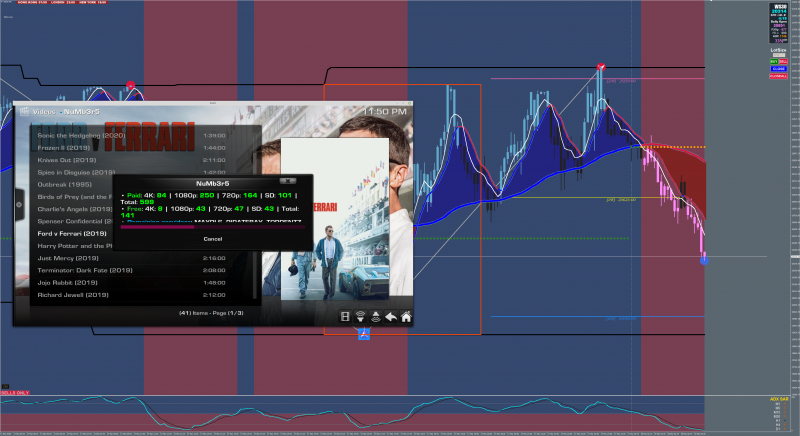Click the Ford v Ferrari poster thumbnail

click(x=335, y=219)
